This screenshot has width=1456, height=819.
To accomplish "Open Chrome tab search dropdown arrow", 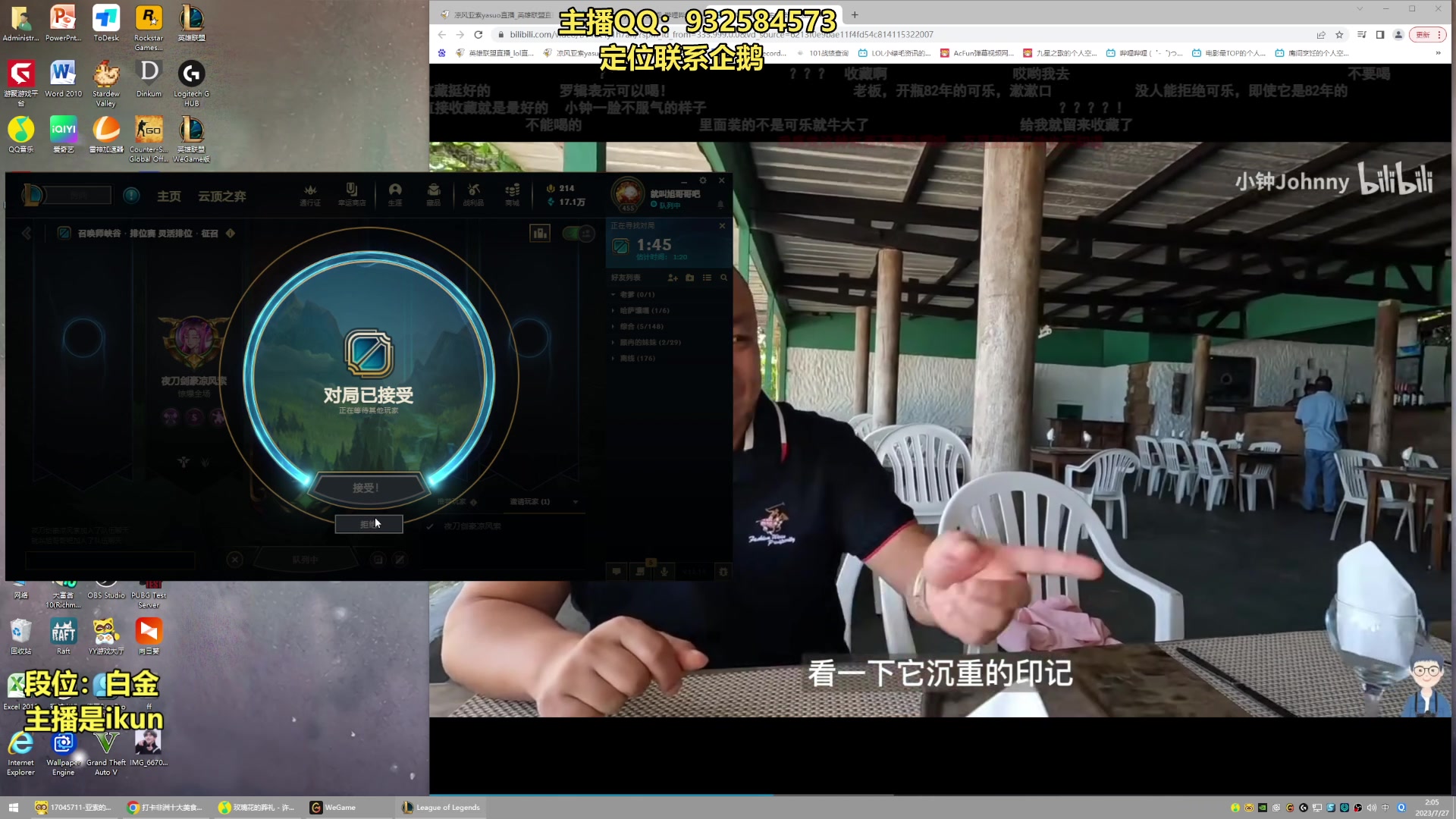I will 1360,9.
